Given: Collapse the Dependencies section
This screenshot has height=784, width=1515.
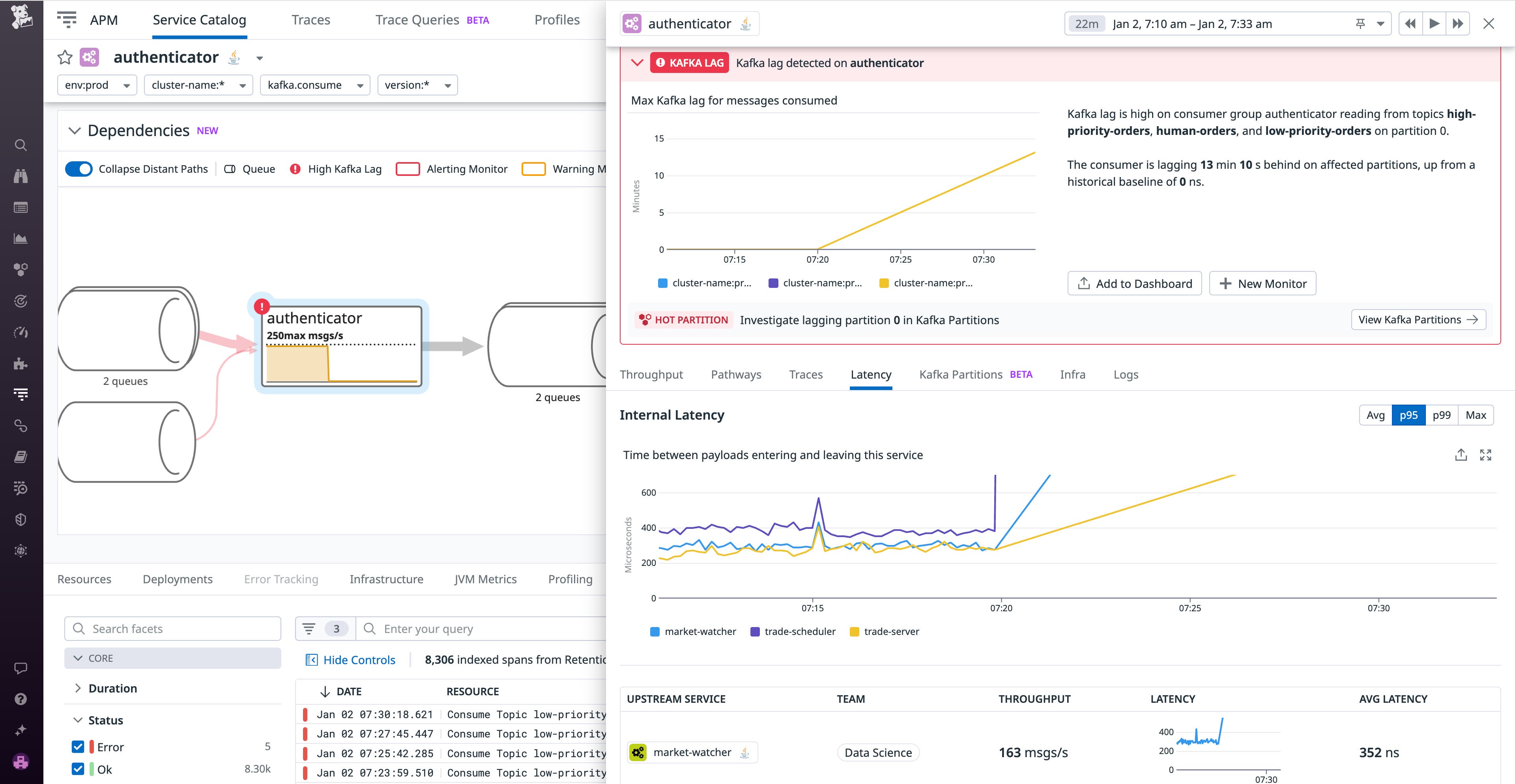Looking at the screenshot, I should (75, 131).
